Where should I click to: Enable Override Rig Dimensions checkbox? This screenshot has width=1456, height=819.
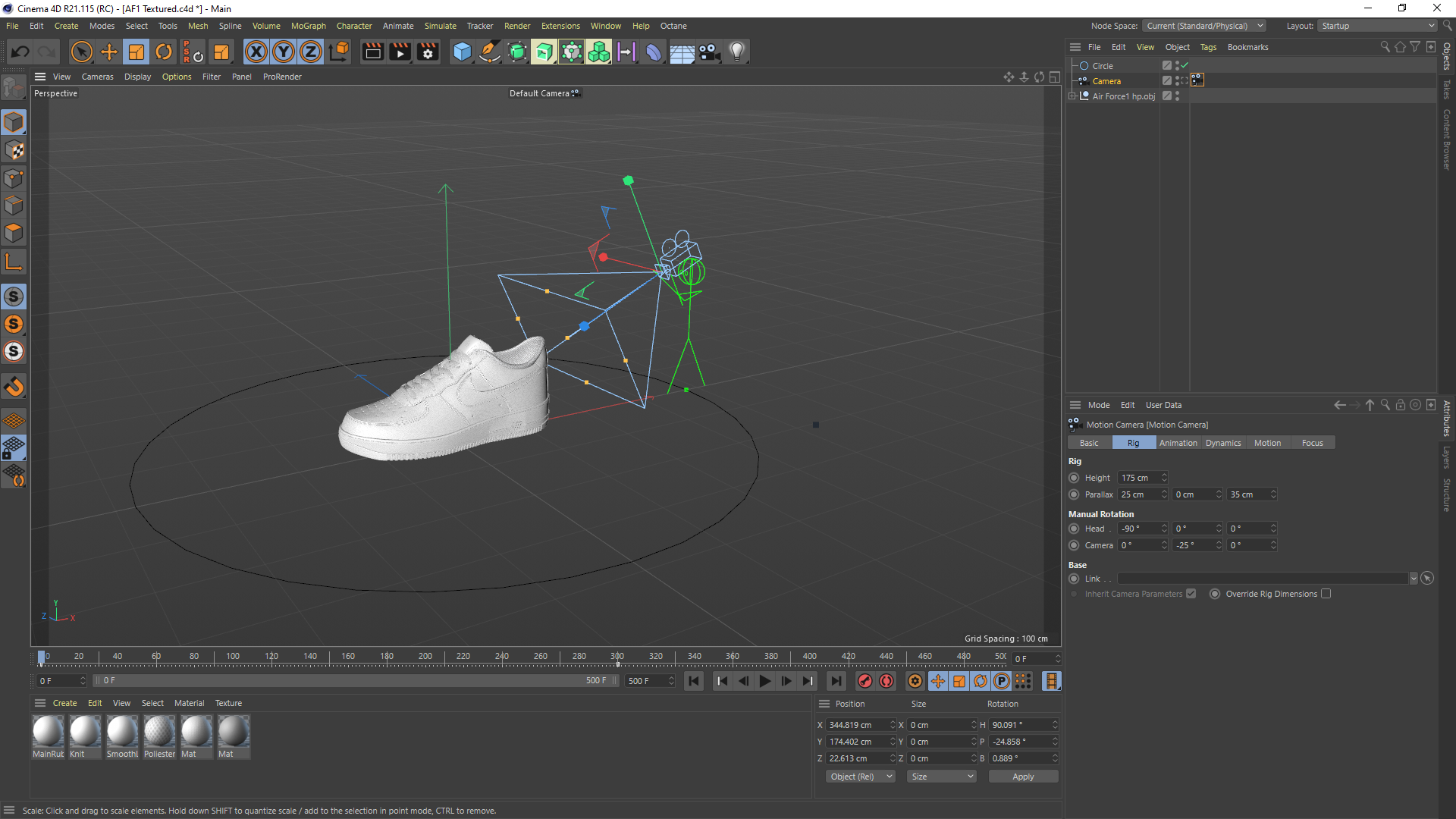(x=1326, y=594)
